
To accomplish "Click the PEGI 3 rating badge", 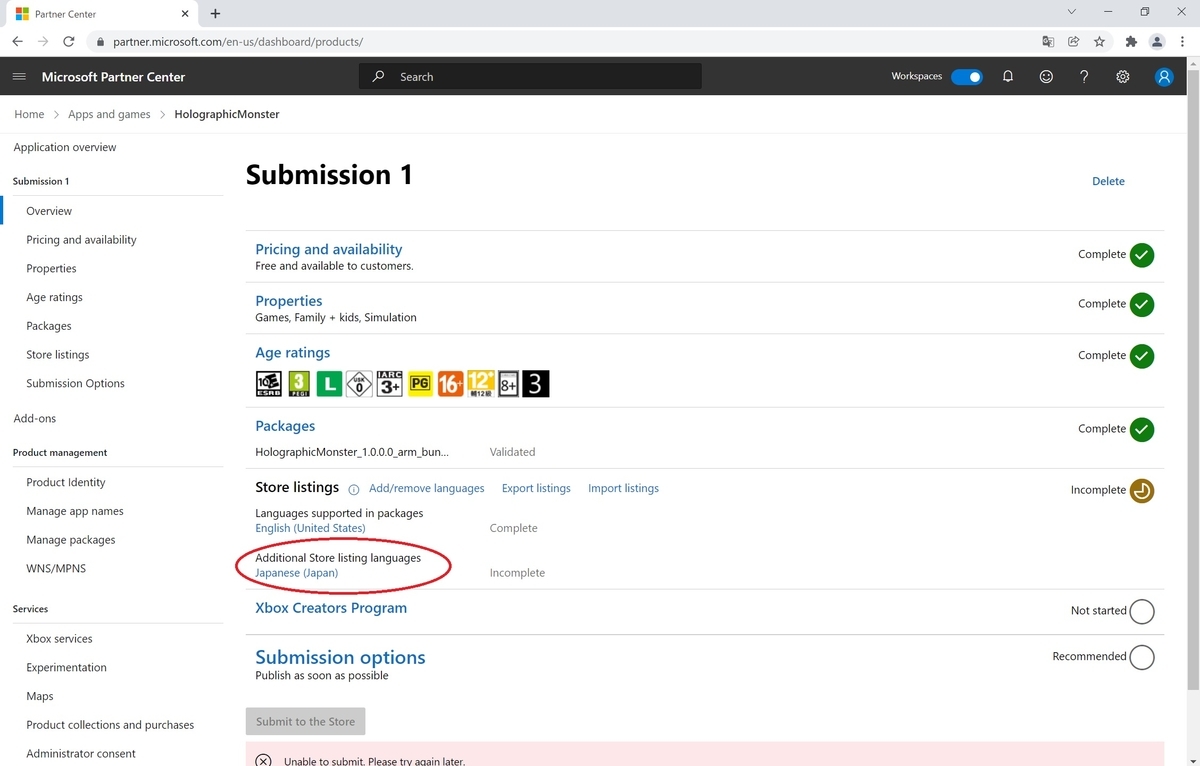I will (299, 384).
